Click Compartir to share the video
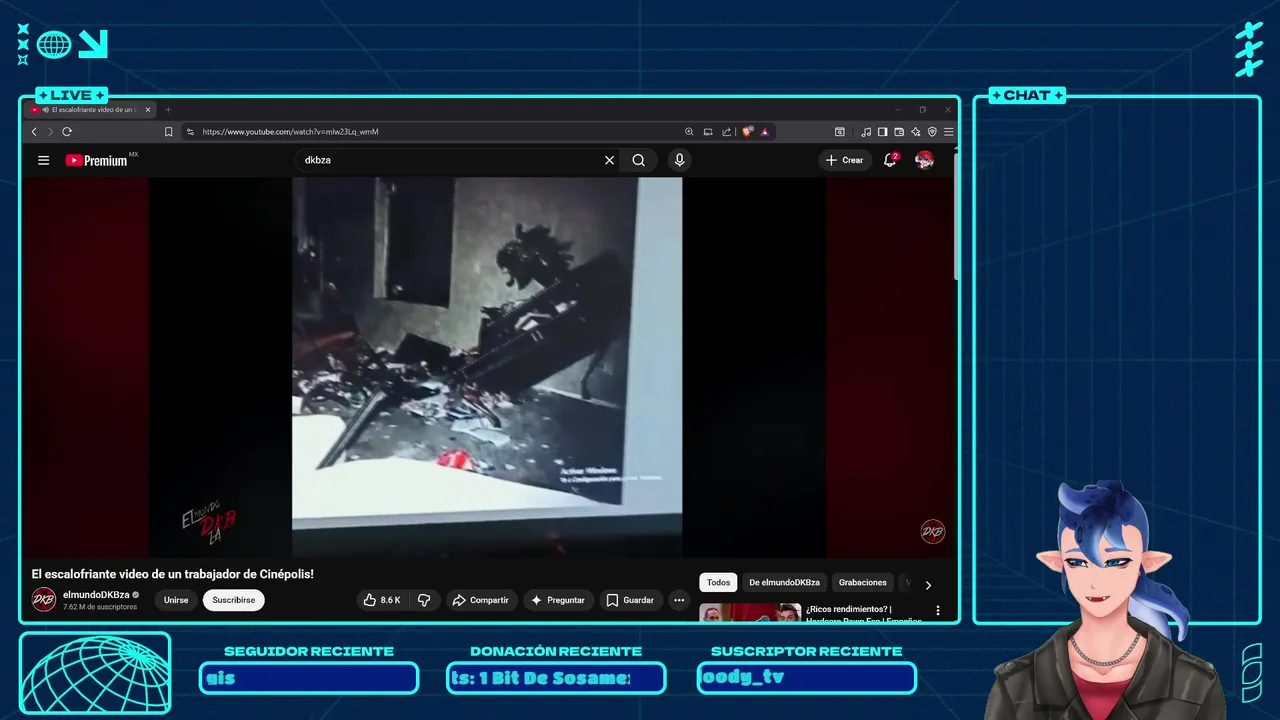The image size is (1280, 720). (481, 600)
